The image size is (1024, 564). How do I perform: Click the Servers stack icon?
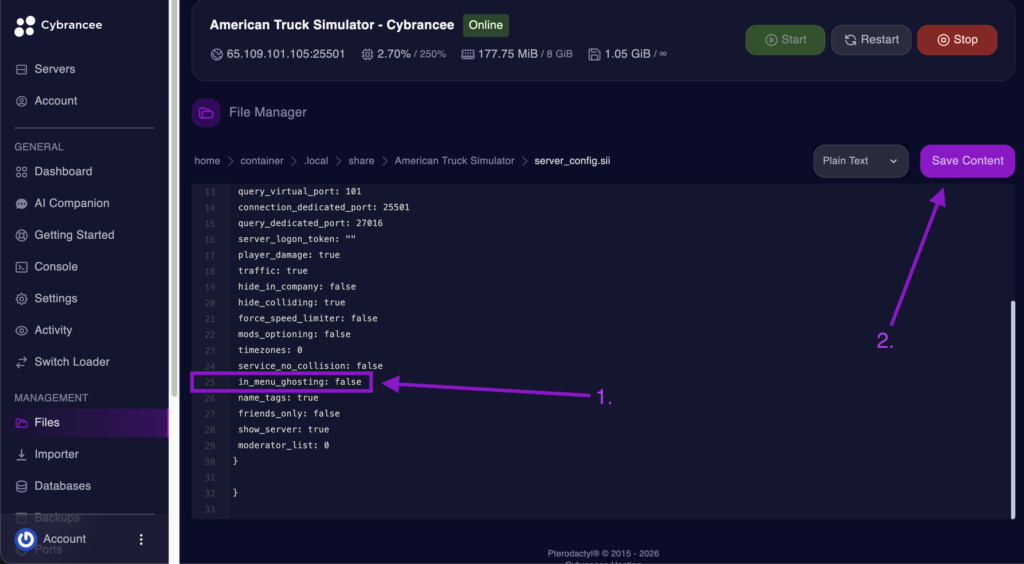tap(22, 69)
